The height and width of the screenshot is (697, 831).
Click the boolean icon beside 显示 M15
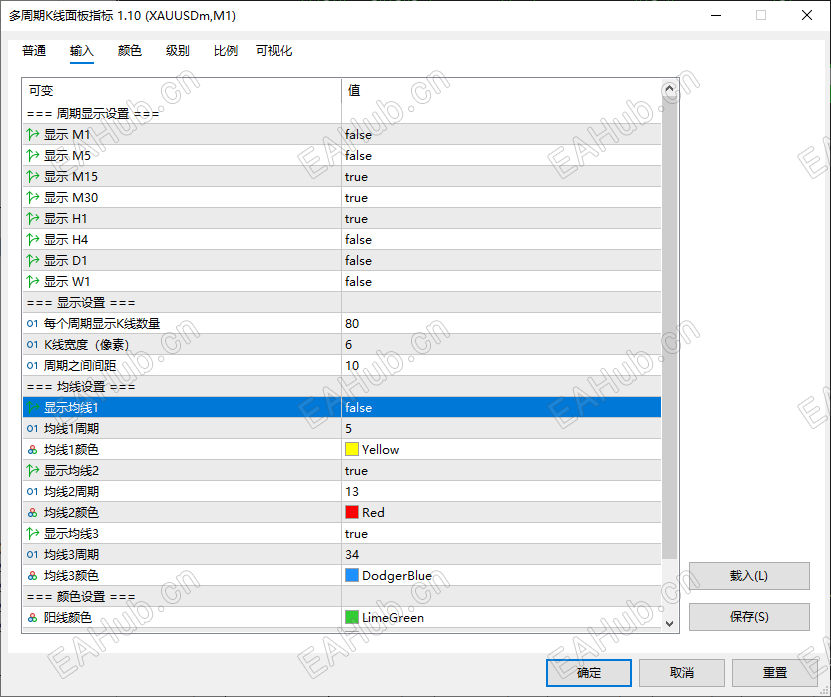pos(33,177)
